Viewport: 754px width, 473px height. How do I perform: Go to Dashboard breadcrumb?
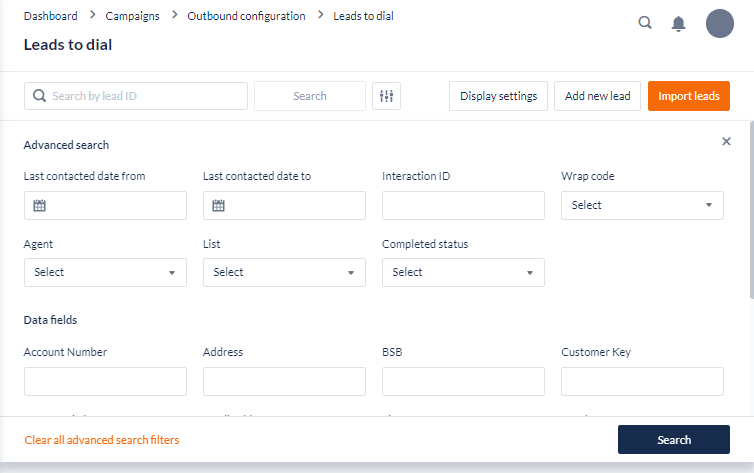(x=50, y=16)
